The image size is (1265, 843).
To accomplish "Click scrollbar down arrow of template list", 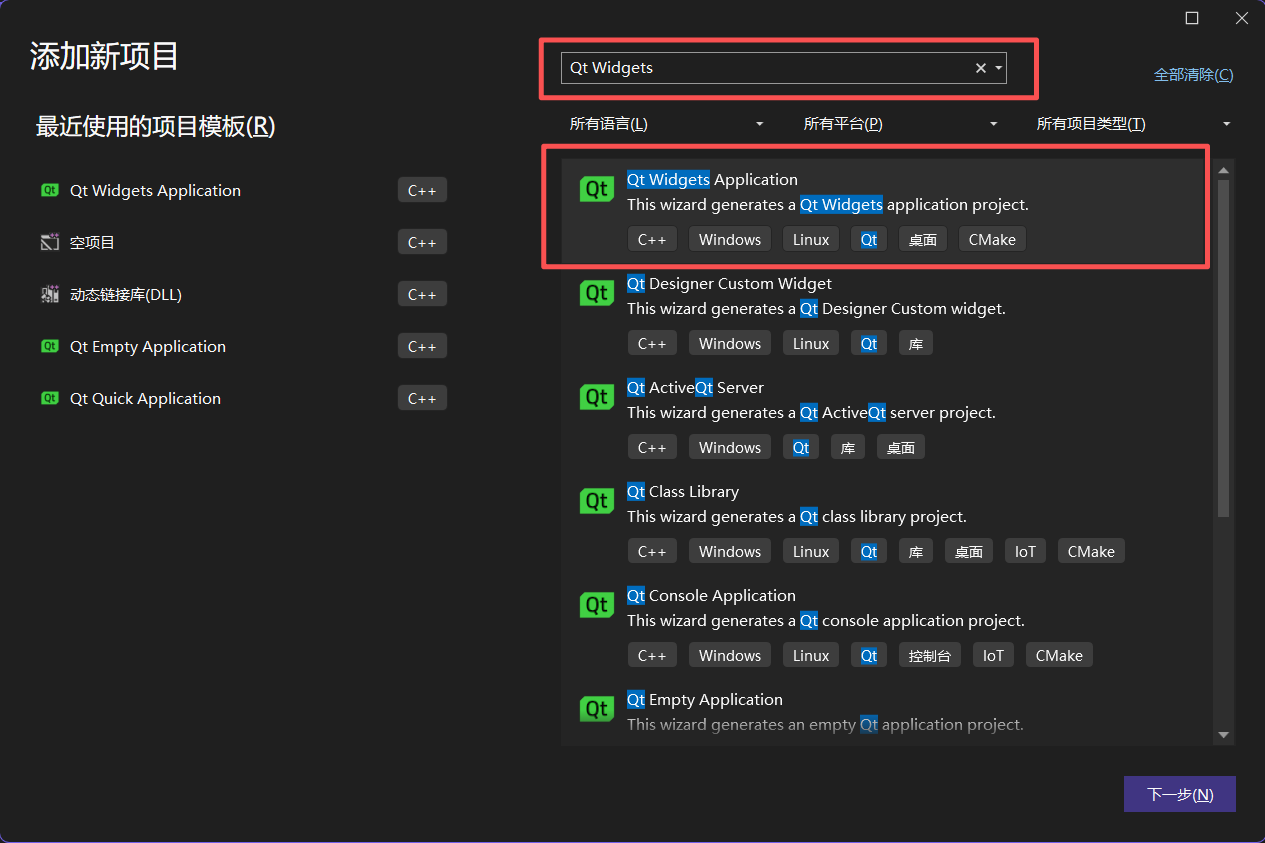I will tap(1223, 735).
